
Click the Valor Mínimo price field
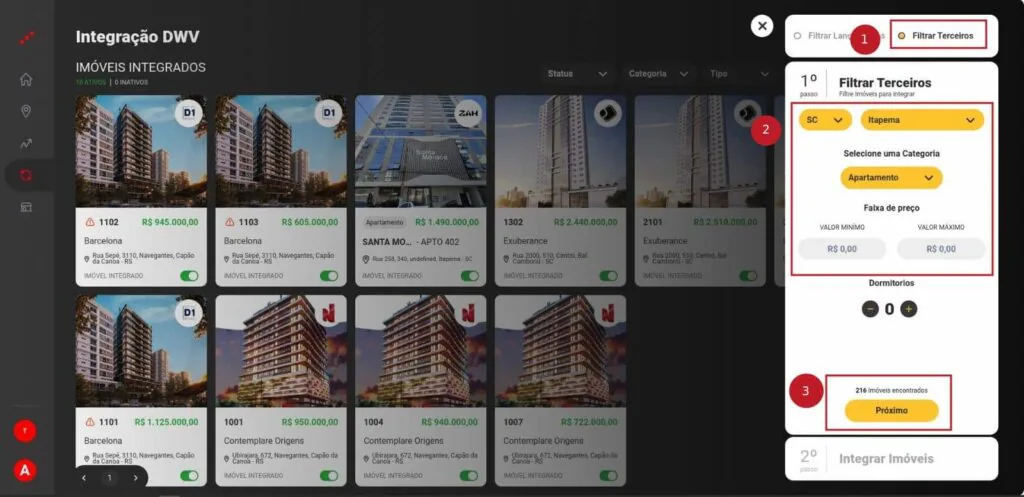pyautogui.click(x=842, y=249)
